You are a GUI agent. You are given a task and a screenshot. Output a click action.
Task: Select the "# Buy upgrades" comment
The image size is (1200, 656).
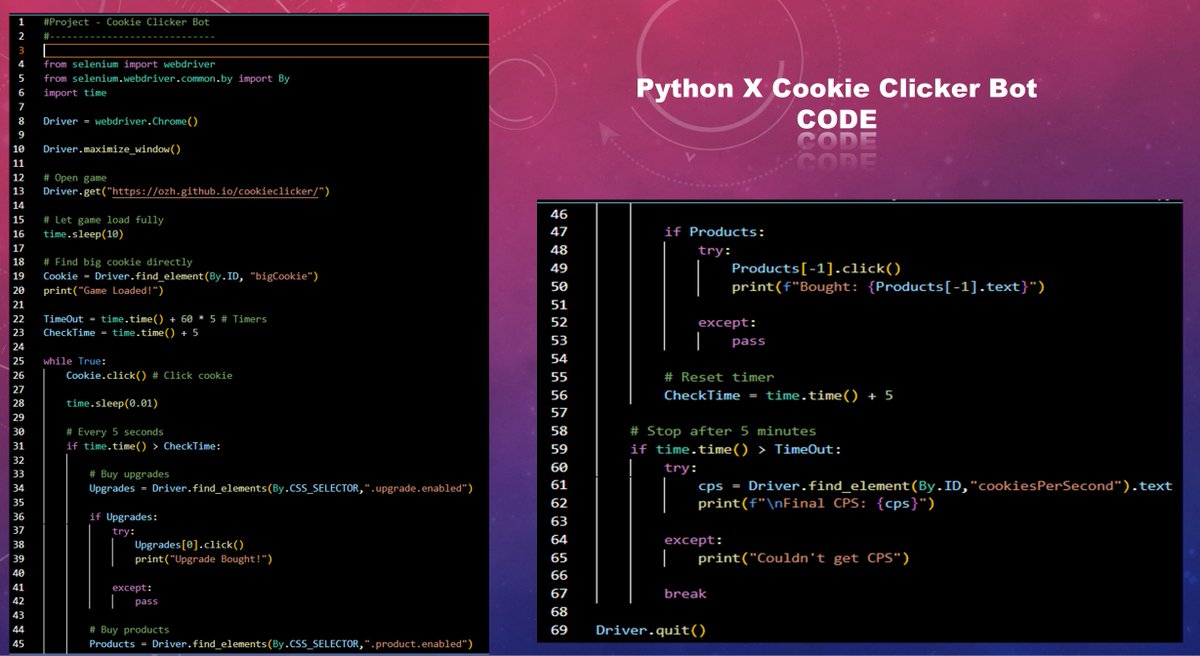coord(129,474)
